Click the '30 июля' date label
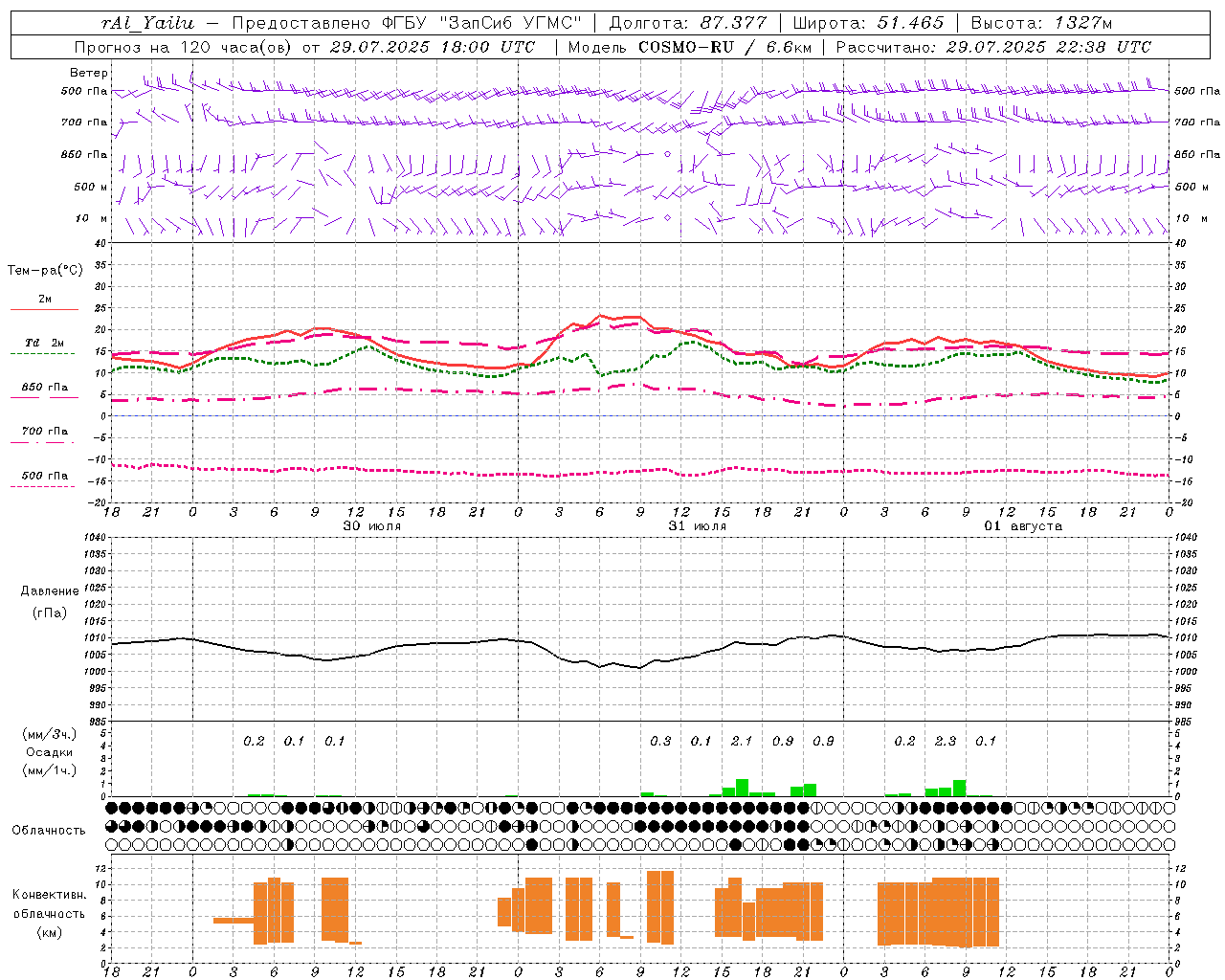Image resolution: width=1225 pixels, height=980 pixels. [x=372, y=526]
